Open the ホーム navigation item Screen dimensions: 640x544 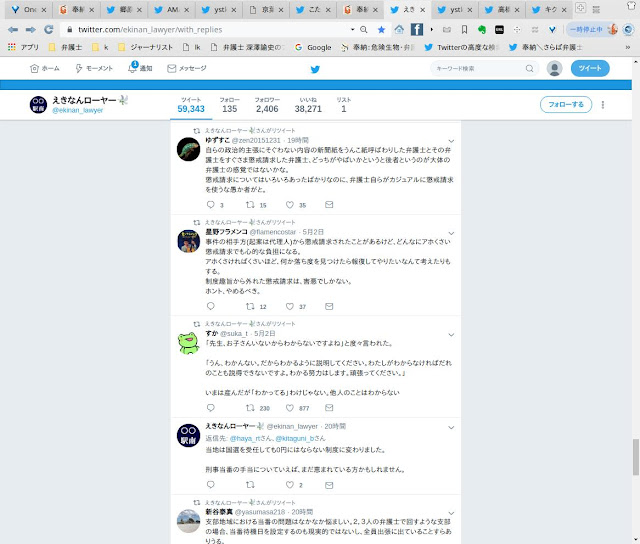click(x=44, y=69)
